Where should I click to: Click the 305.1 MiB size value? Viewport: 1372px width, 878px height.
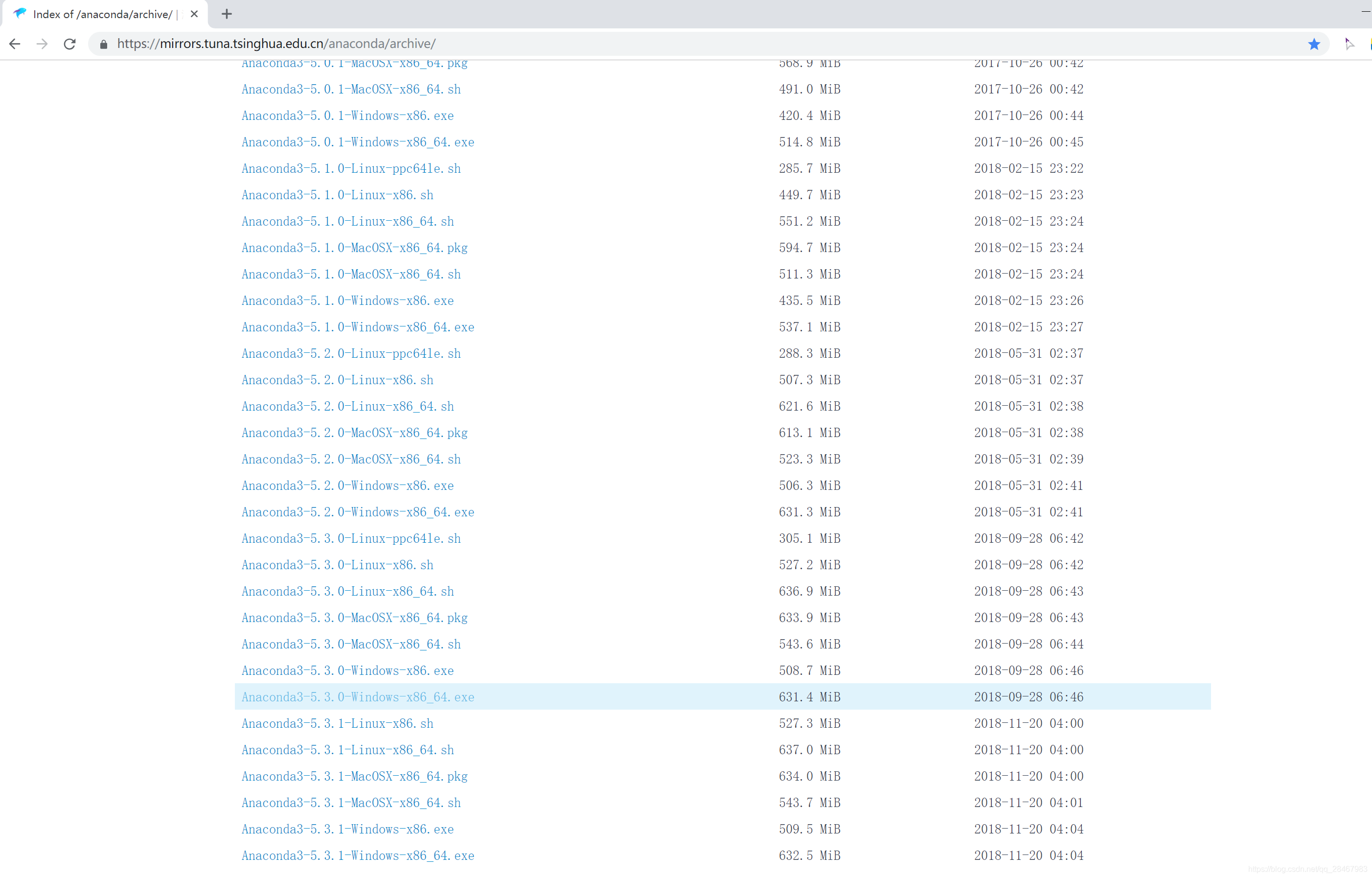(810, 538)
